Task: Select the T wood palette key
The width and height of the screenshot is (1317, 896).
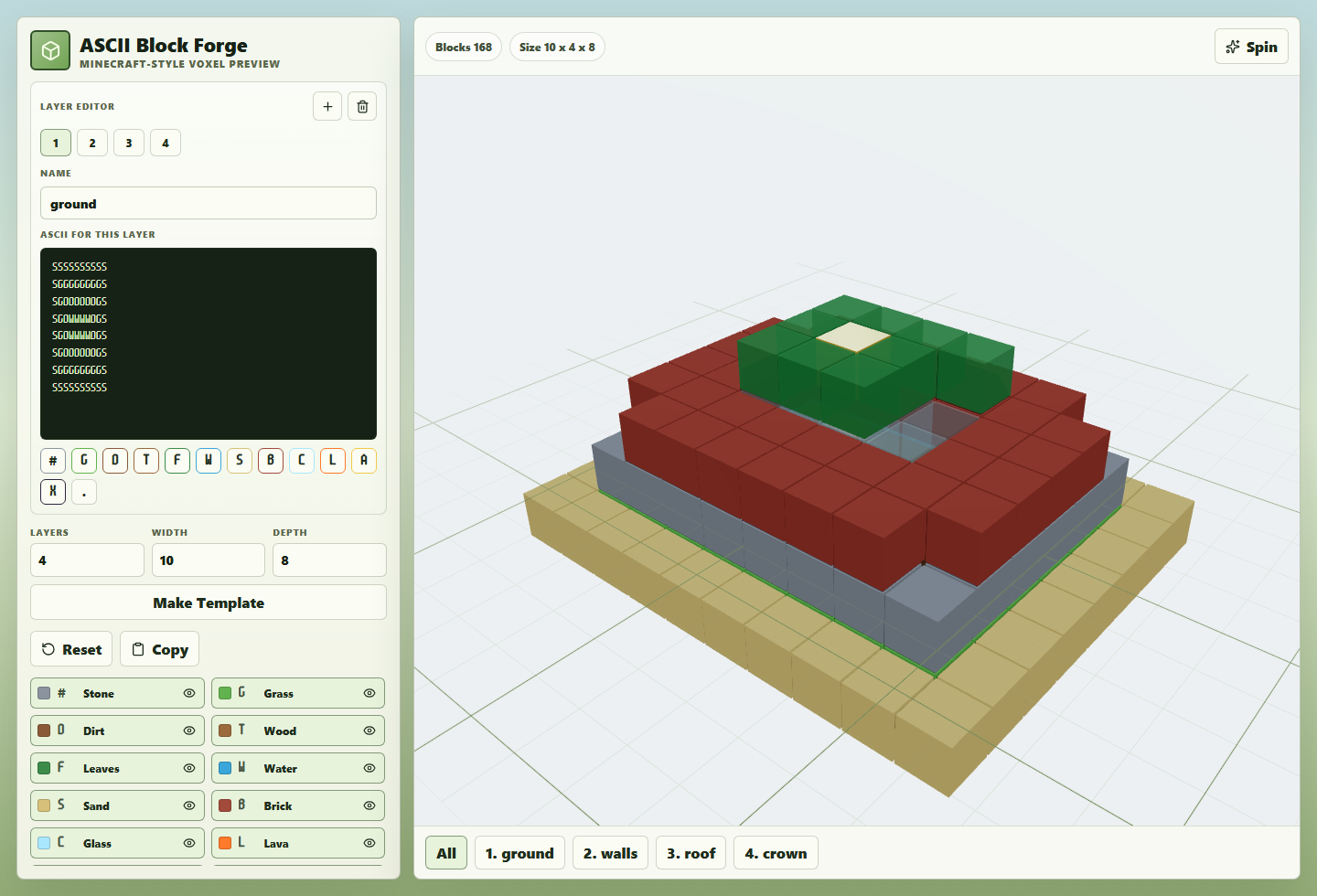Action: [146, 461]
